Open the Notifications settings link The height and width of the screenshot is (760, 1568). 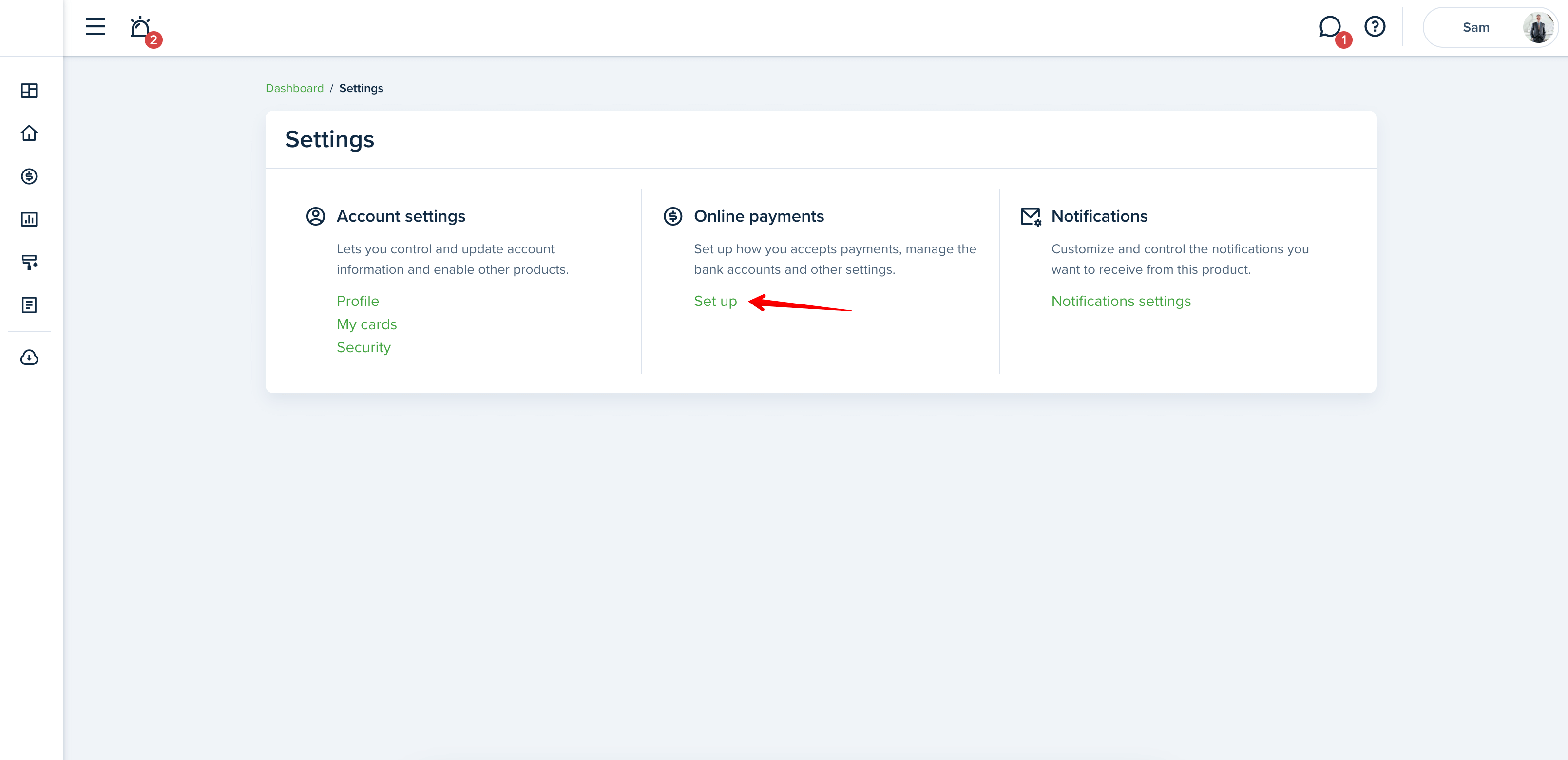1121,301
